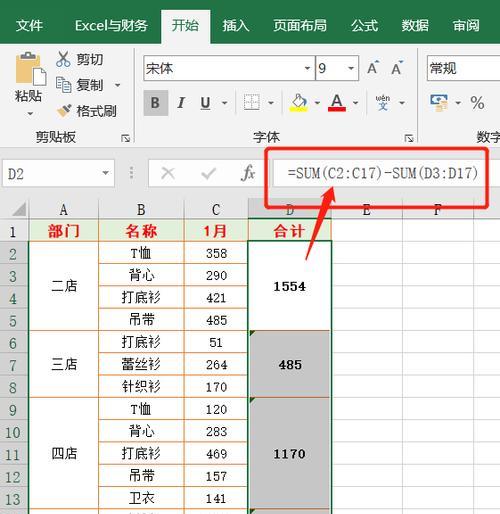Open the number format 常规 box
Screen dimensions: 500x514
463,68
